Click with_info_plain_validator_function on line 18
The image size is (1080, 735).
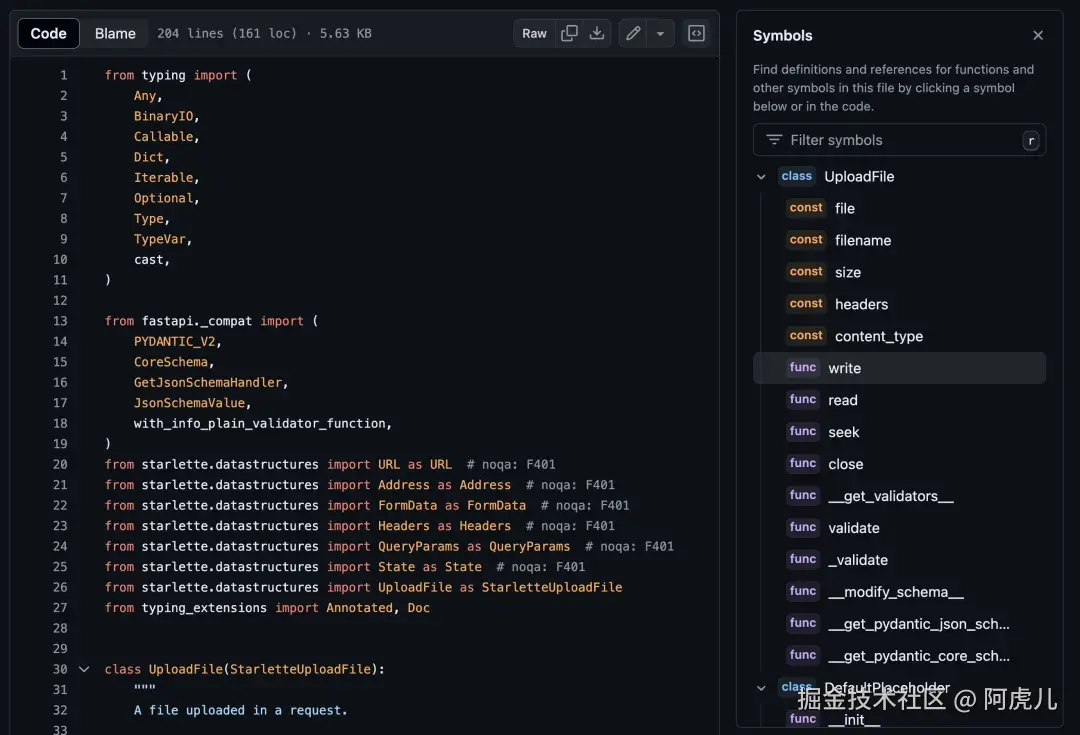(x=260, y=424)
